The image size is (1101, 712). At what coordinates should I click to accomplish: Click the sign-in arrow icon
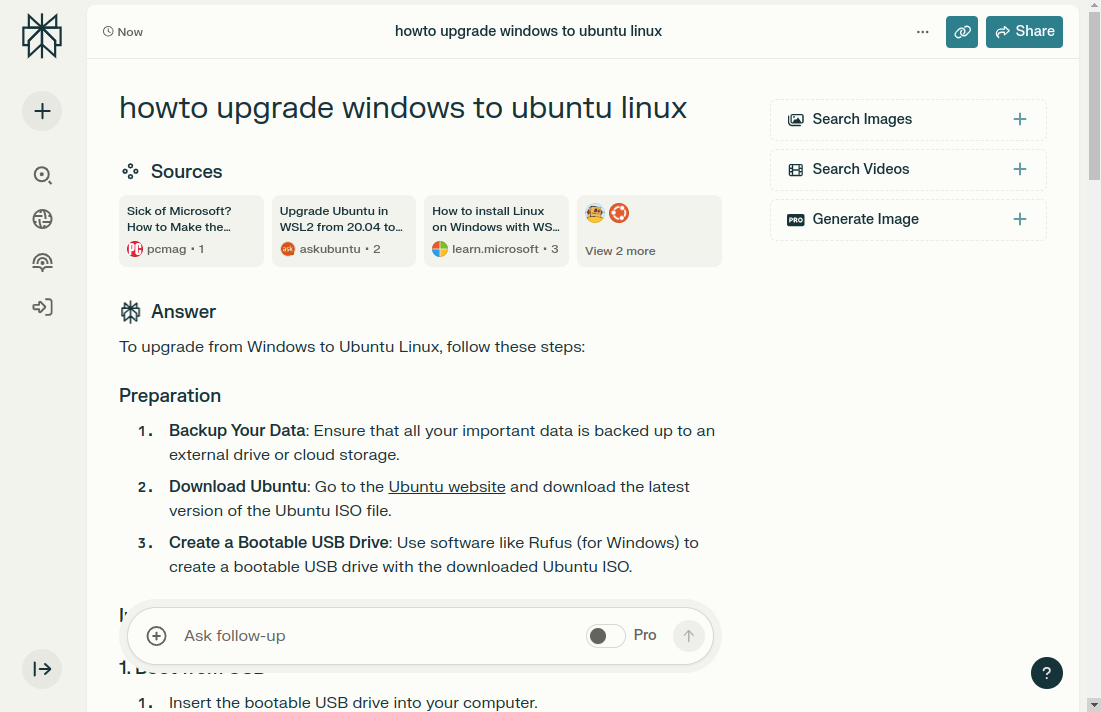pyautogui.click(x=42, y=307)
